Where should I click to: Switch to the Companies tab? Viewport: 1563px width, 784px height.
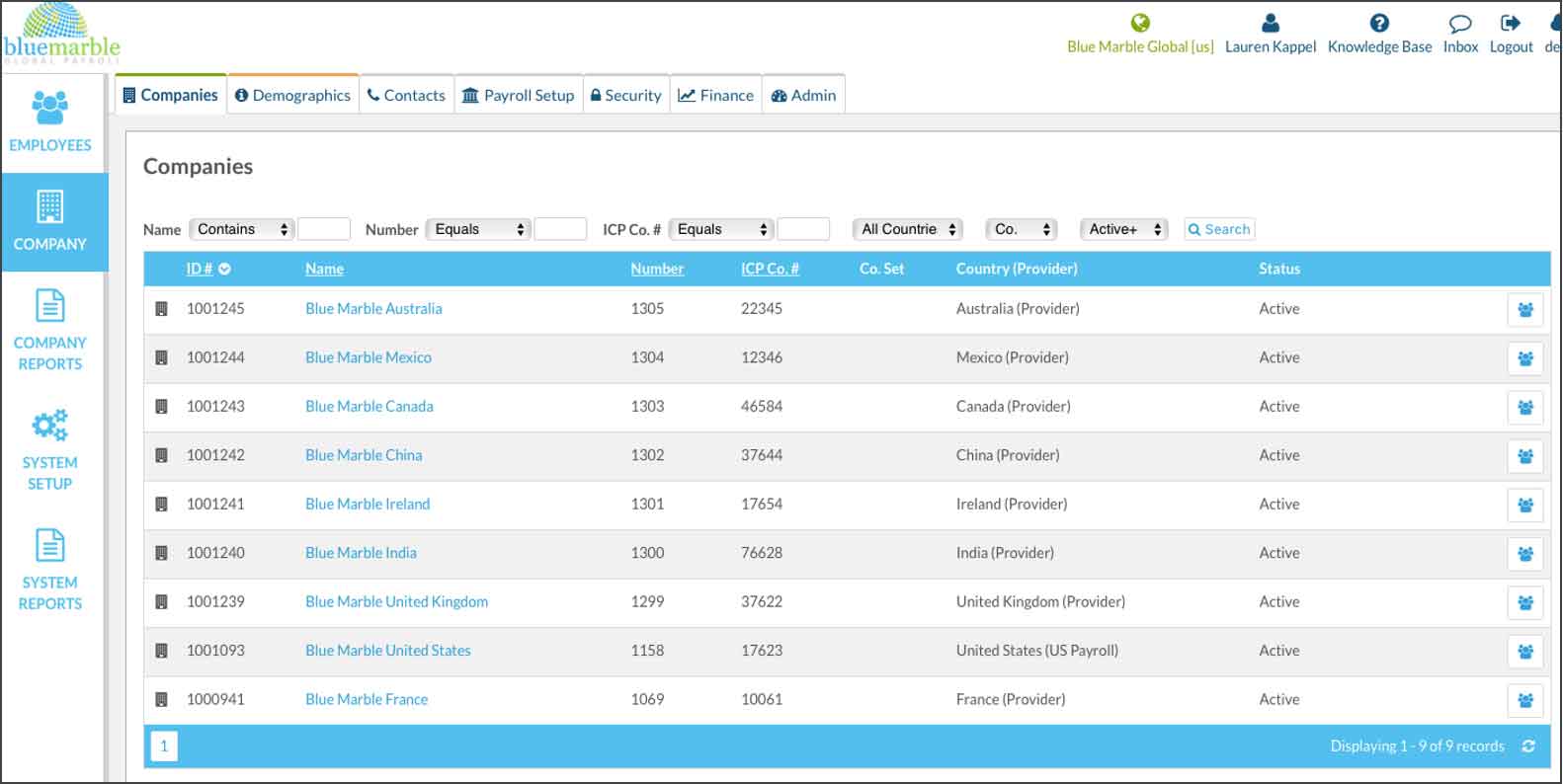click(171, 95)
